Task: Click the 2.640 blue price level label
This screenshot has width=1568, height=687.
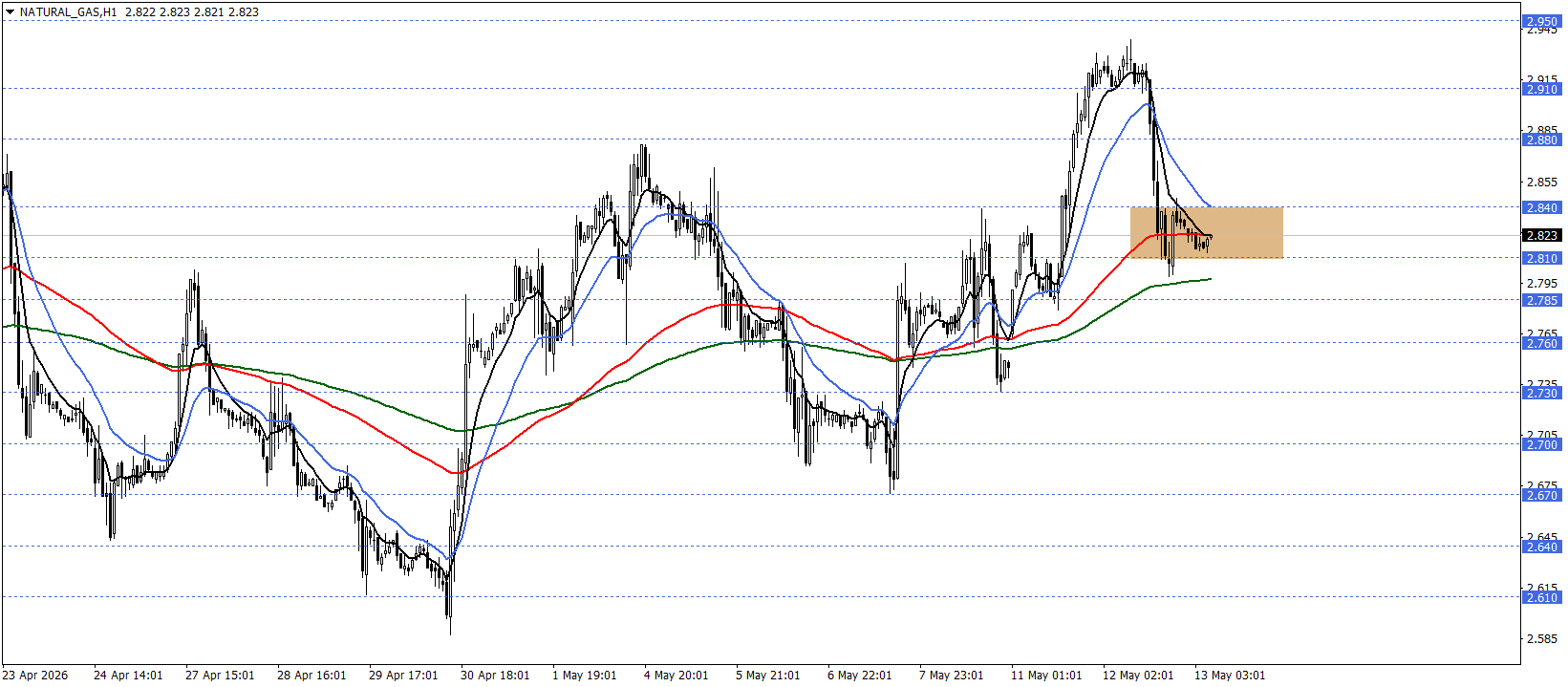Action: 1541,547
